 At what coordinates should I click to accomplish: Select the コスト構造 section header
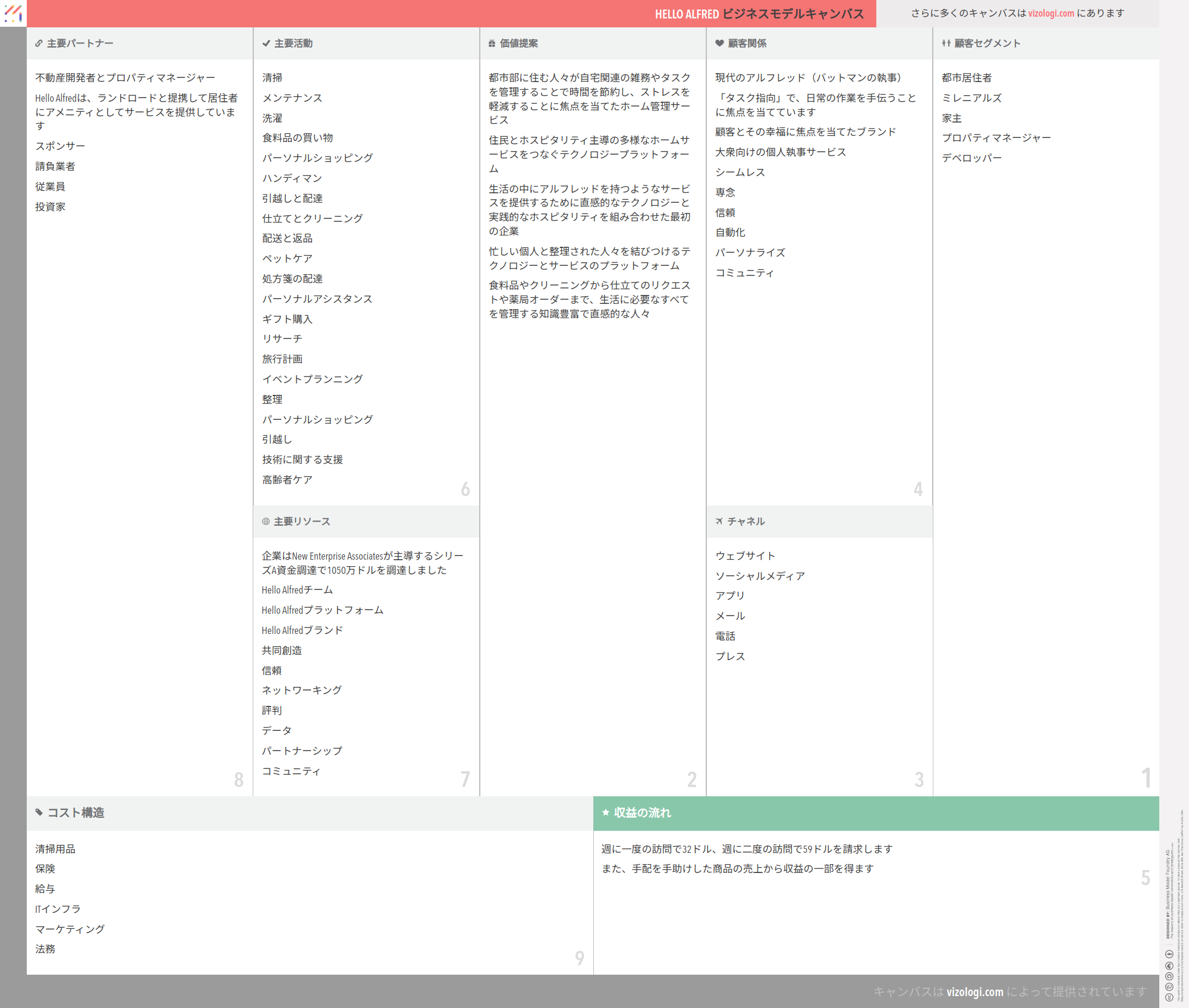coord(309,813)
